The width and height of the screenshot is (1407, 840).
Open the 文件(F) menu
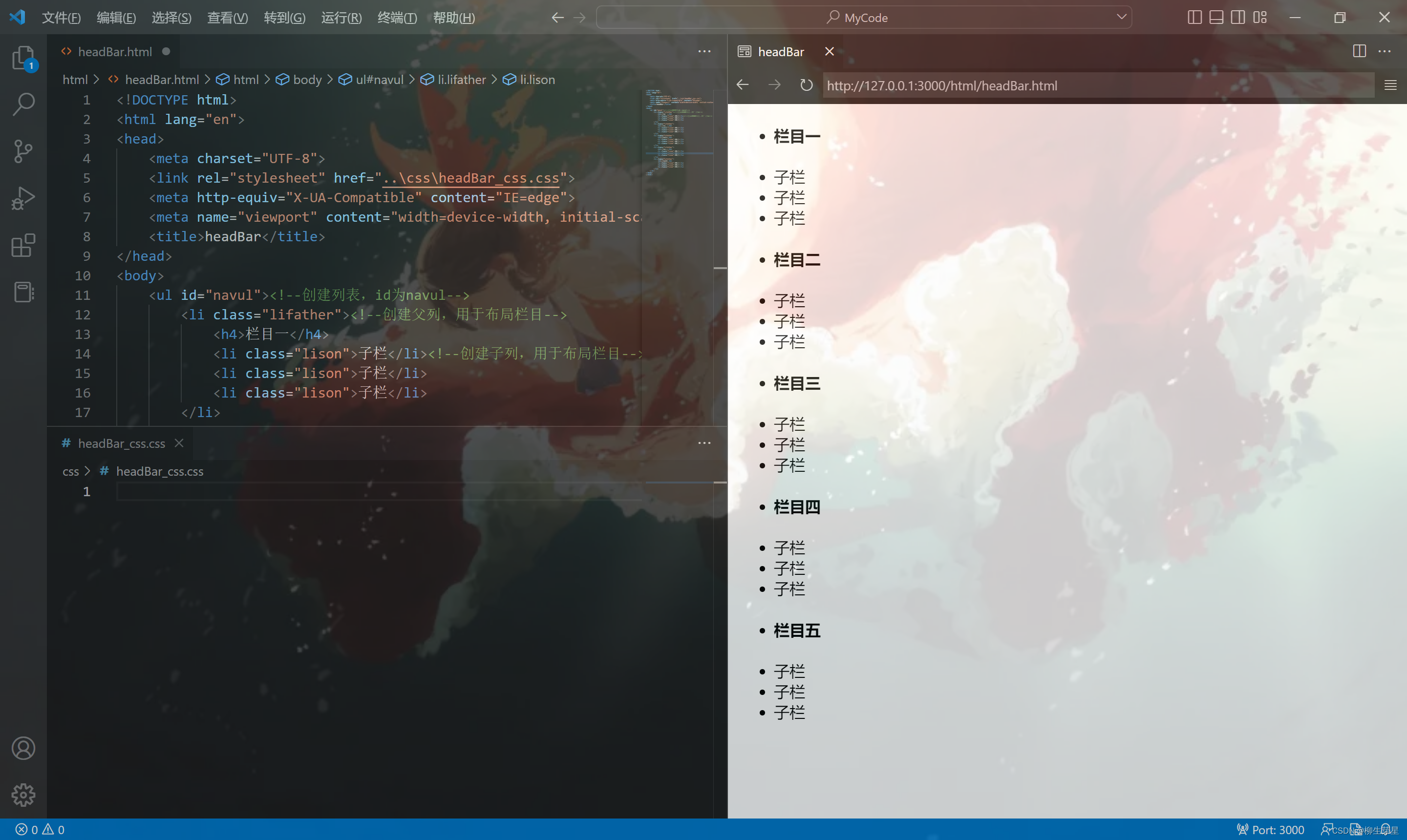click(x=61, y=18)
